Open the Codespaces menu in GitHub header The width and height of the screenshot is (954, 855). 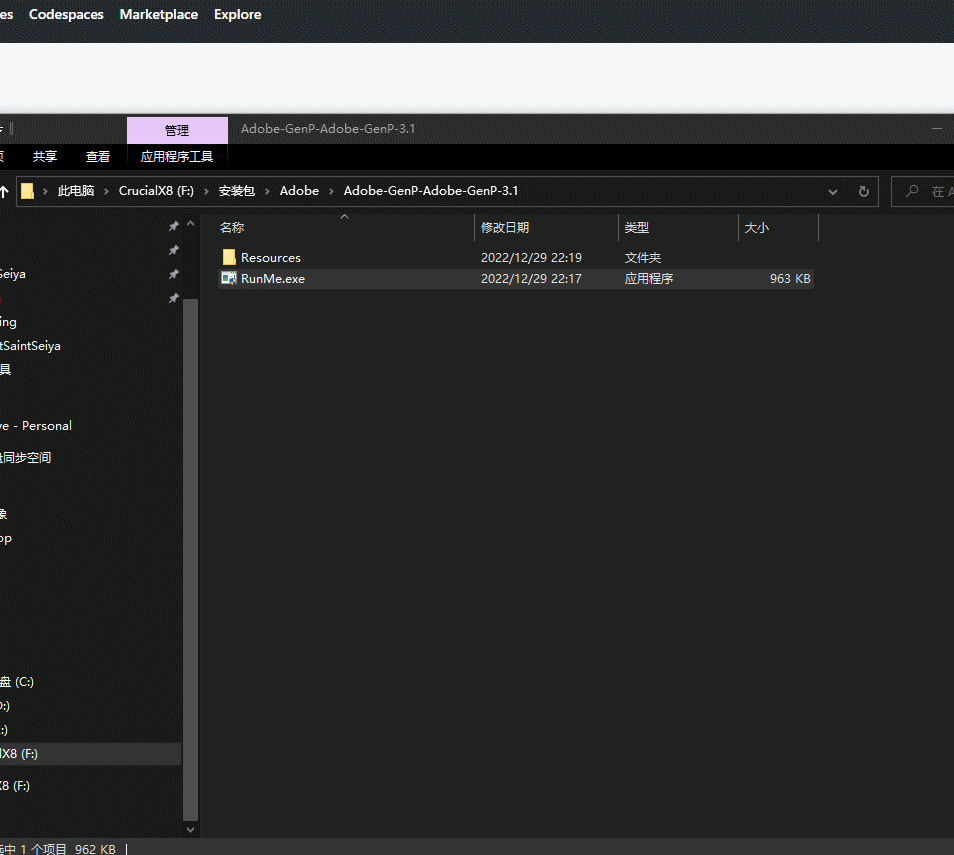66,15
